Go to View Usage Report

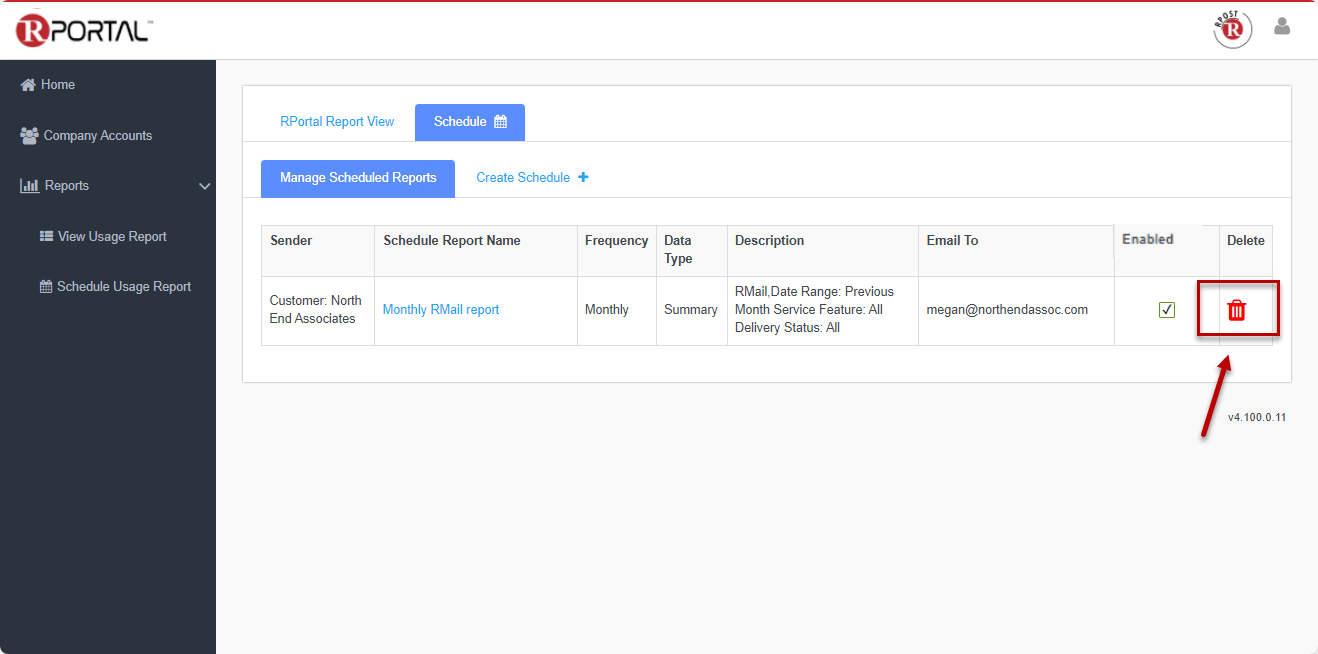[x=112, y=237]
